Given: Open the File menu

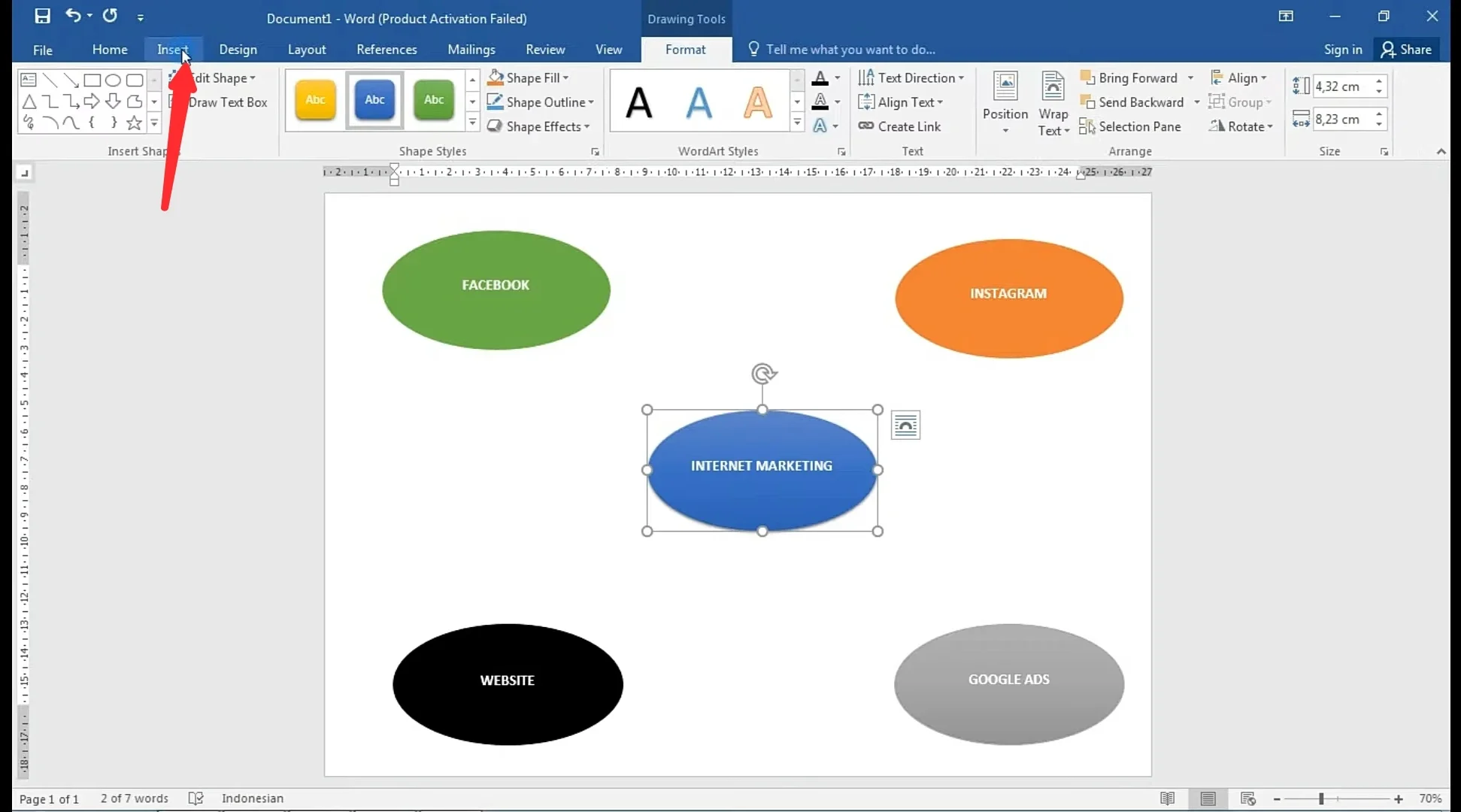Looking at the screenshot, I should [43, 50].
